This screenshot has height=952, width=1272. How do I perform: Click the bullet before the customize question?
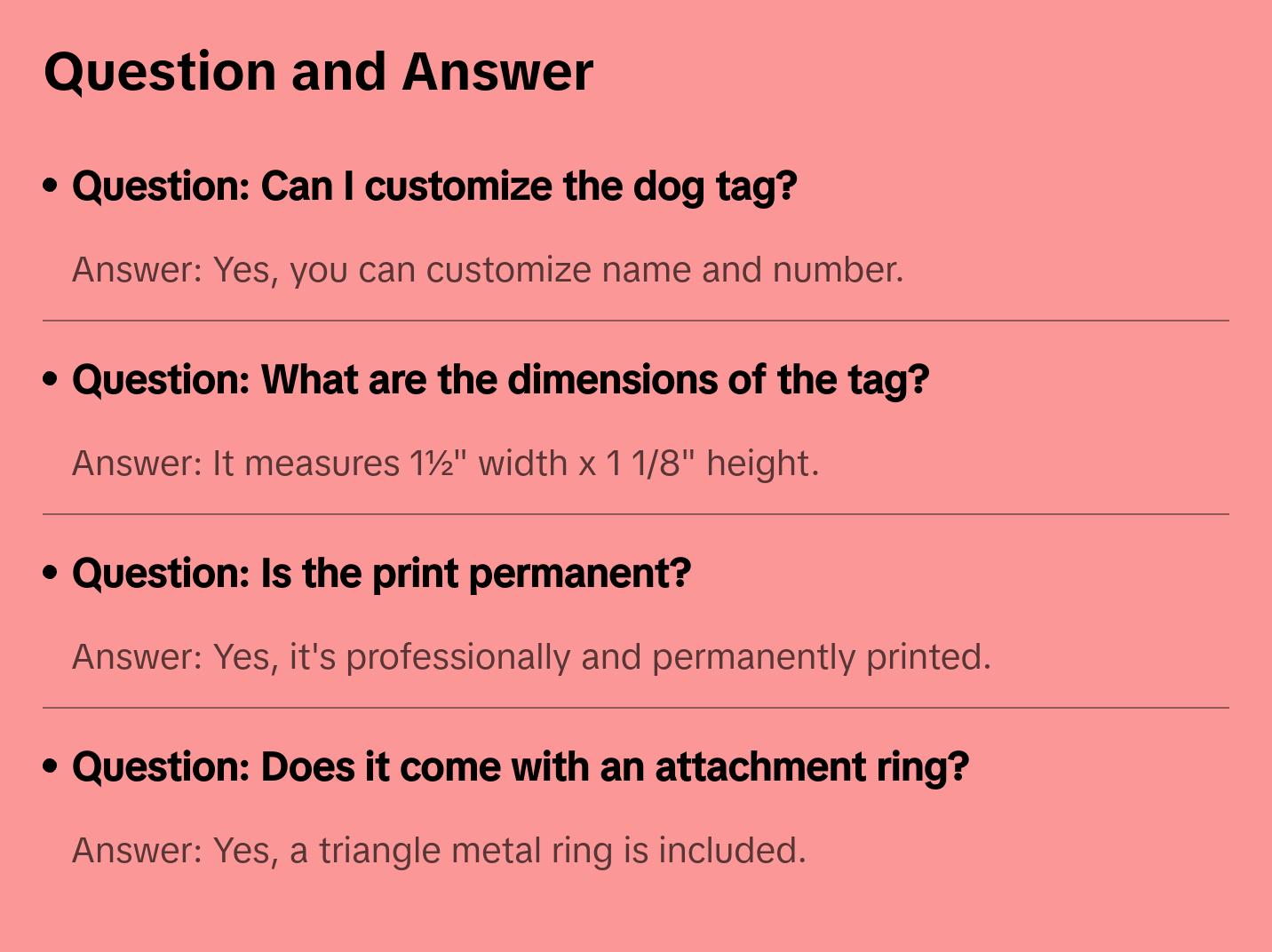pyautogui.click(x=51, y=186)
